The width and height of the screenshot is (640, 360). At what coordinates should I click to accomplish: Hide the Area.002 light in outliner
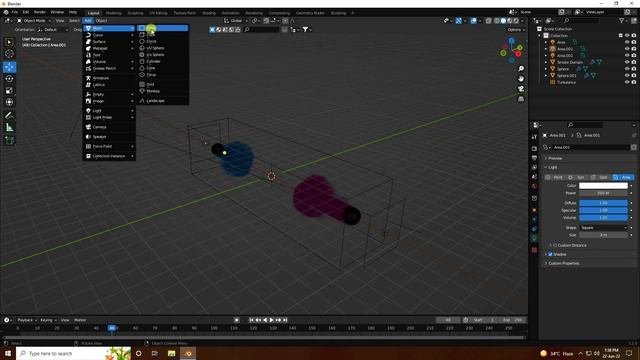pos(627,56)
